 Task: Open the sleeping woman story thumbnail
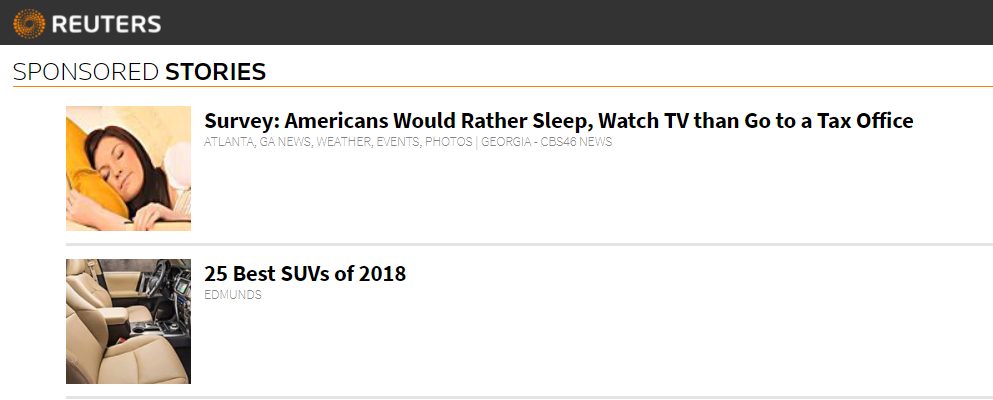[x=129, y=168]
